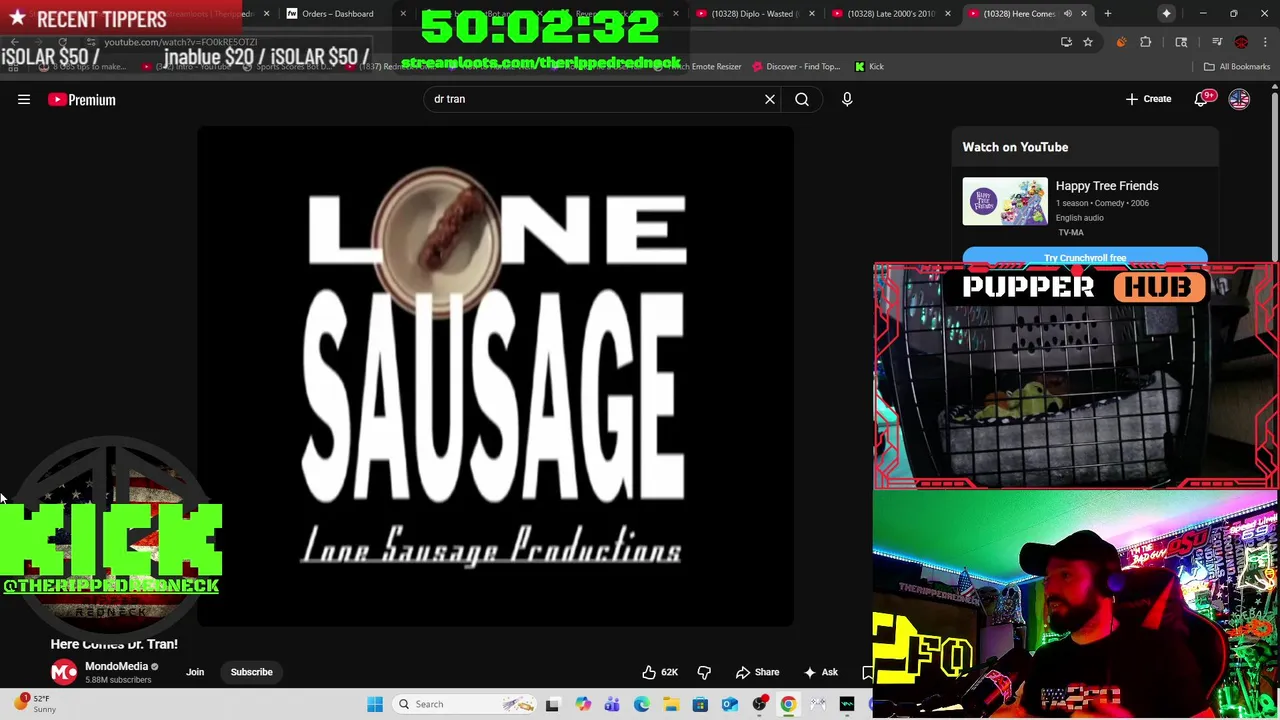Open the Happy Tree Friends thumbnail
1280x720 pixels.
pos(1005,201)
